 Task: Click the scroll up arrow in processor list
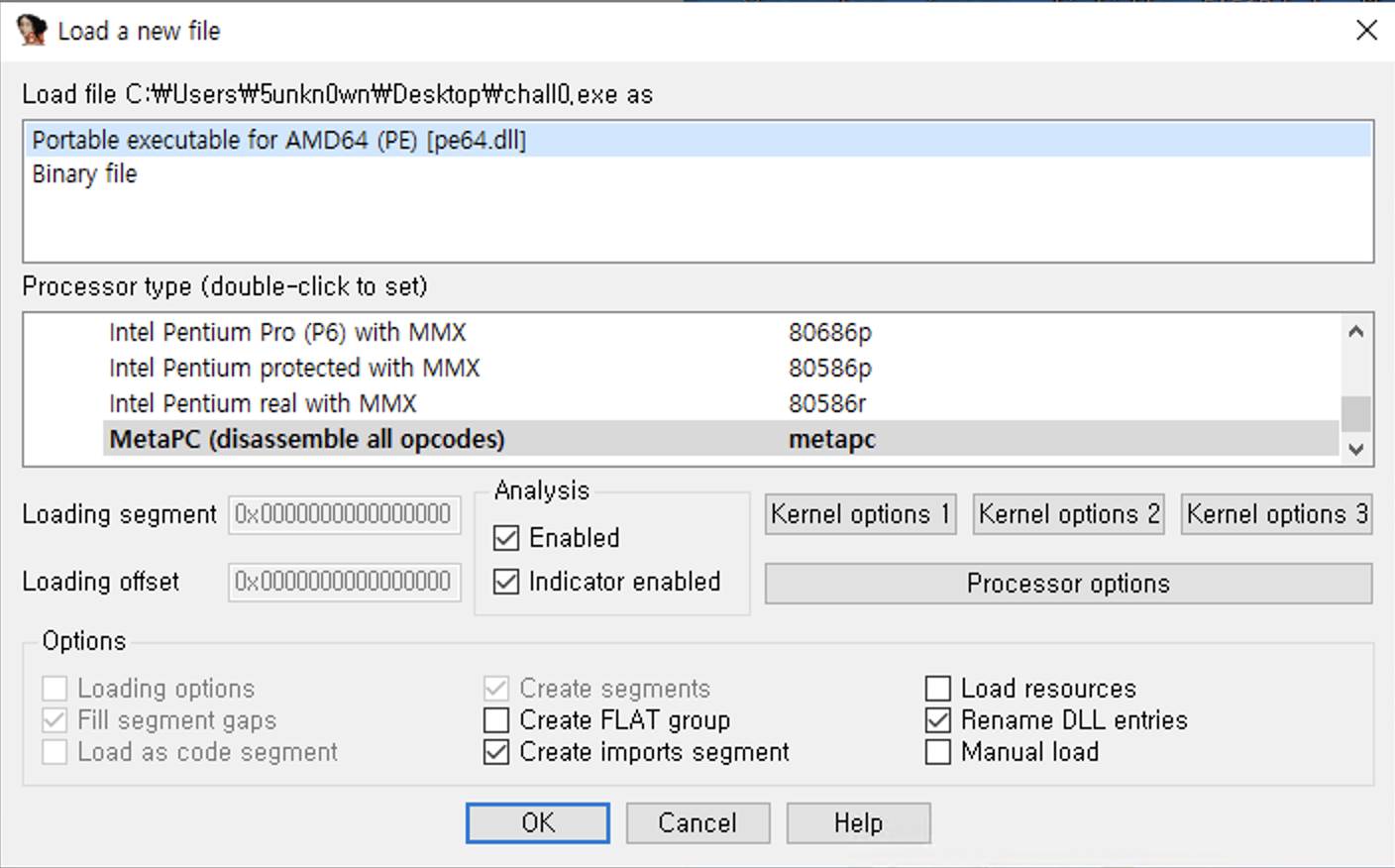pos(1355,331)
